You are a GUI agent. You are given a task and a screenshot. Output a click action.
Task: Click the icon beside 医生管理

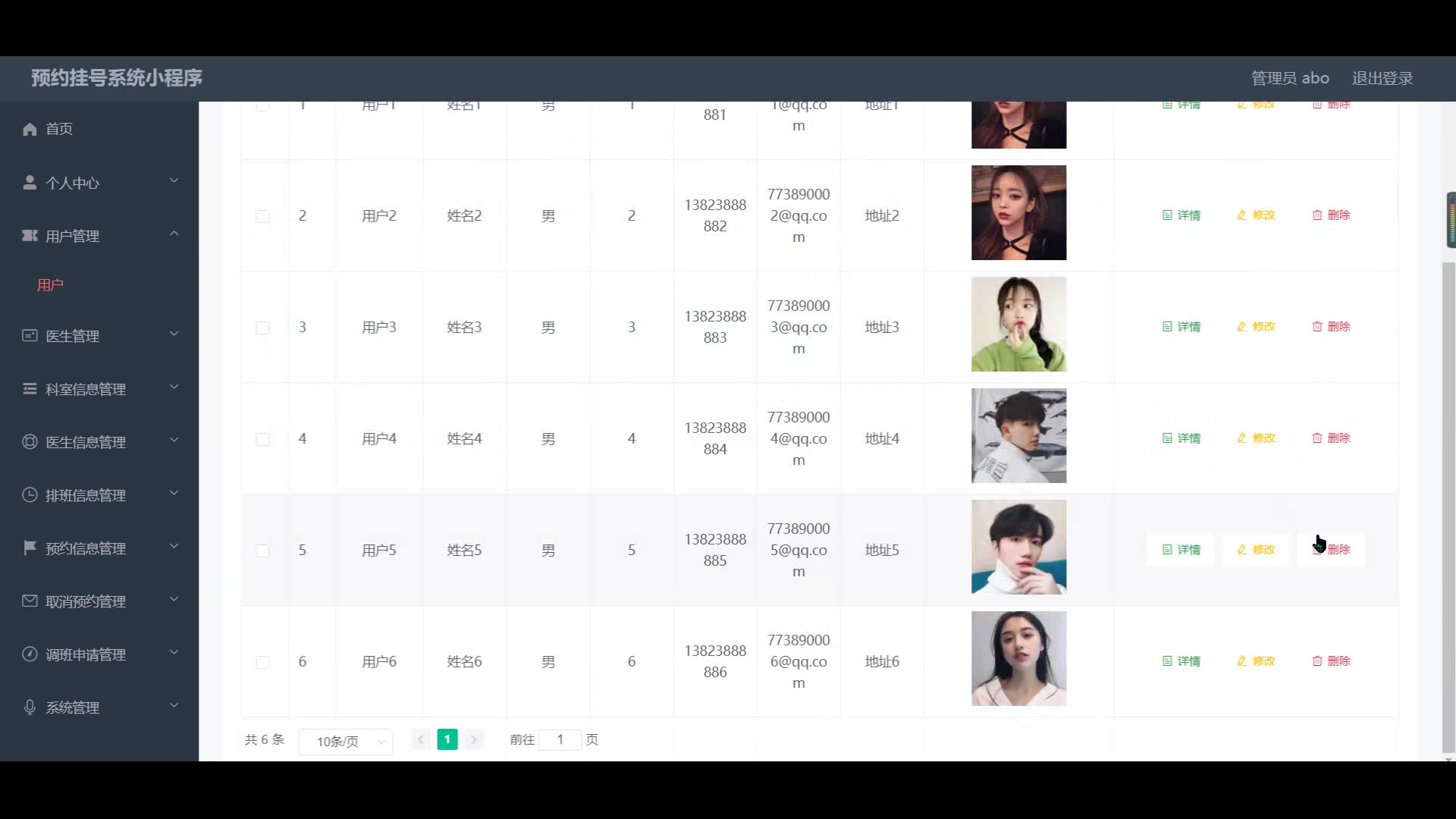[x=30, y=335]
